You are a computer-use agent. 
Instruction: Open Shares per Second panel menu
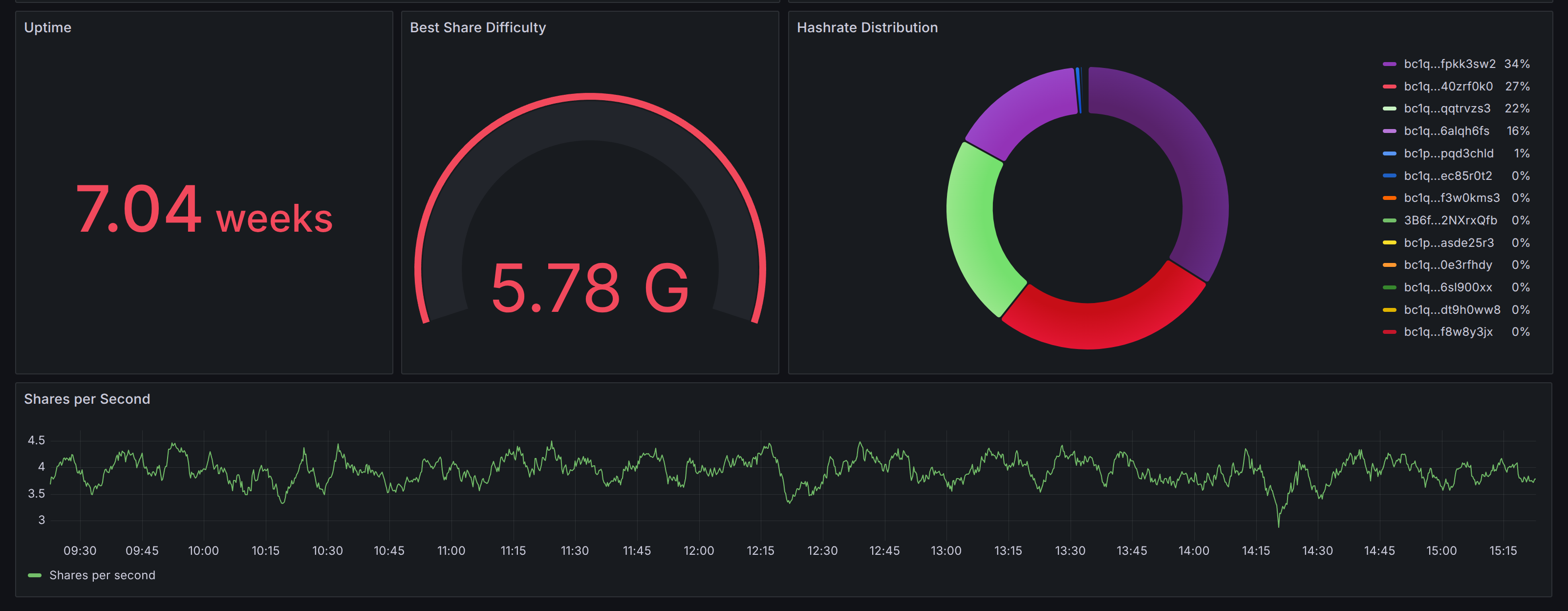86,399
